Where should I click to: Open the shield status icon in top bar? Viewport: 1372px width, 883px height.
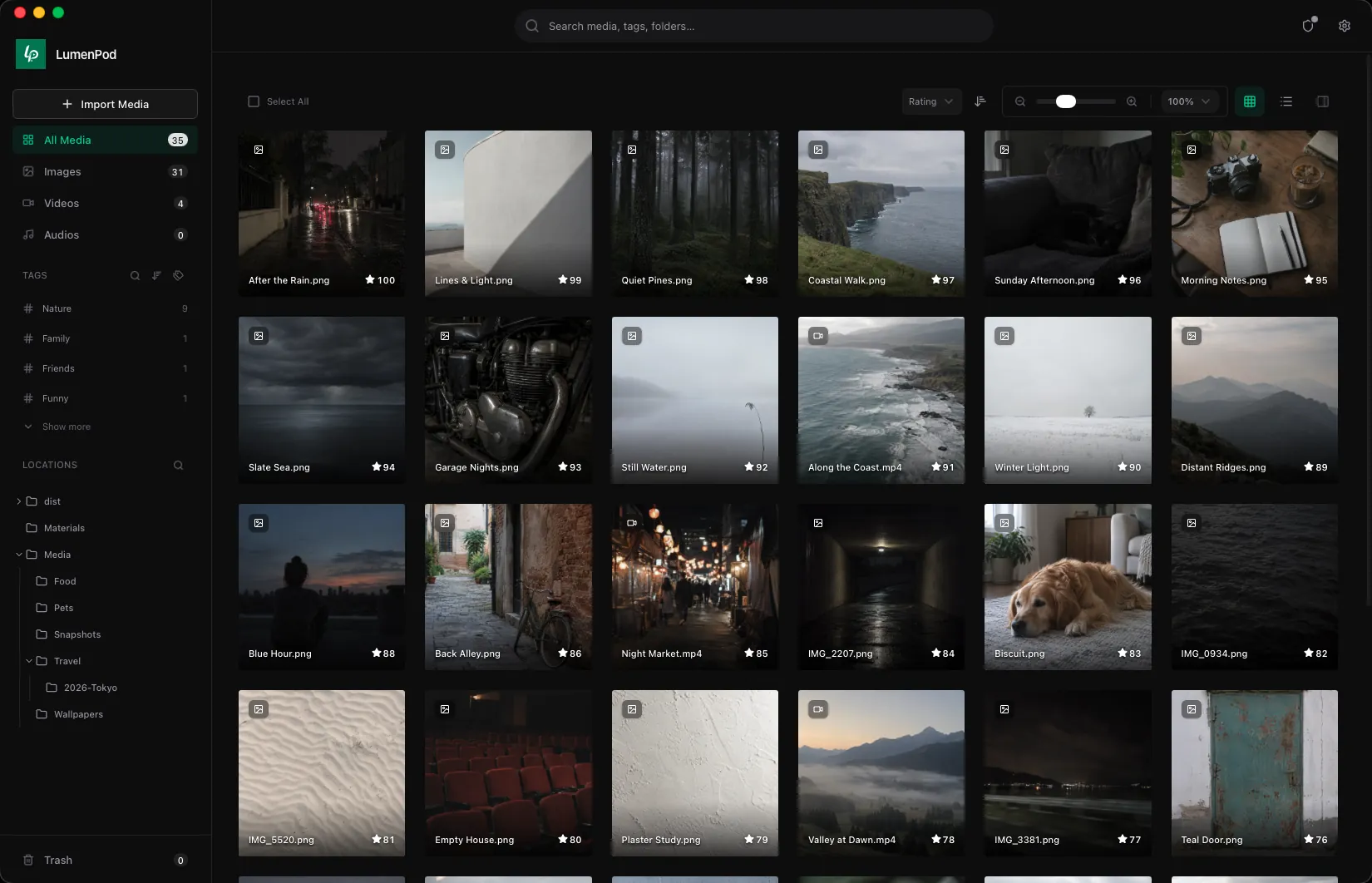1308,26
